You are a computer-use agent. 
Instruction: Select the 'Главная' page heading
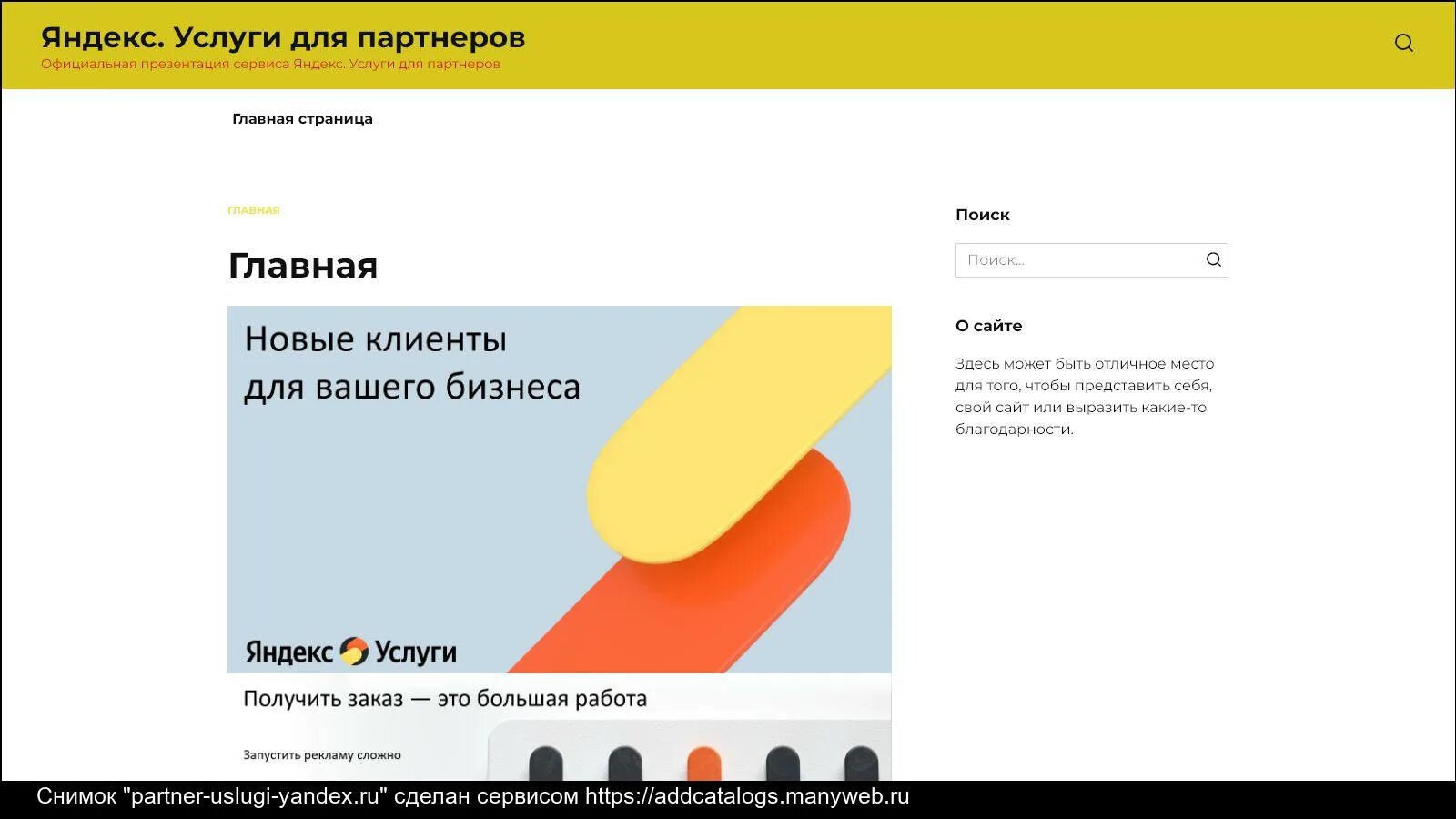pos(303,266)
